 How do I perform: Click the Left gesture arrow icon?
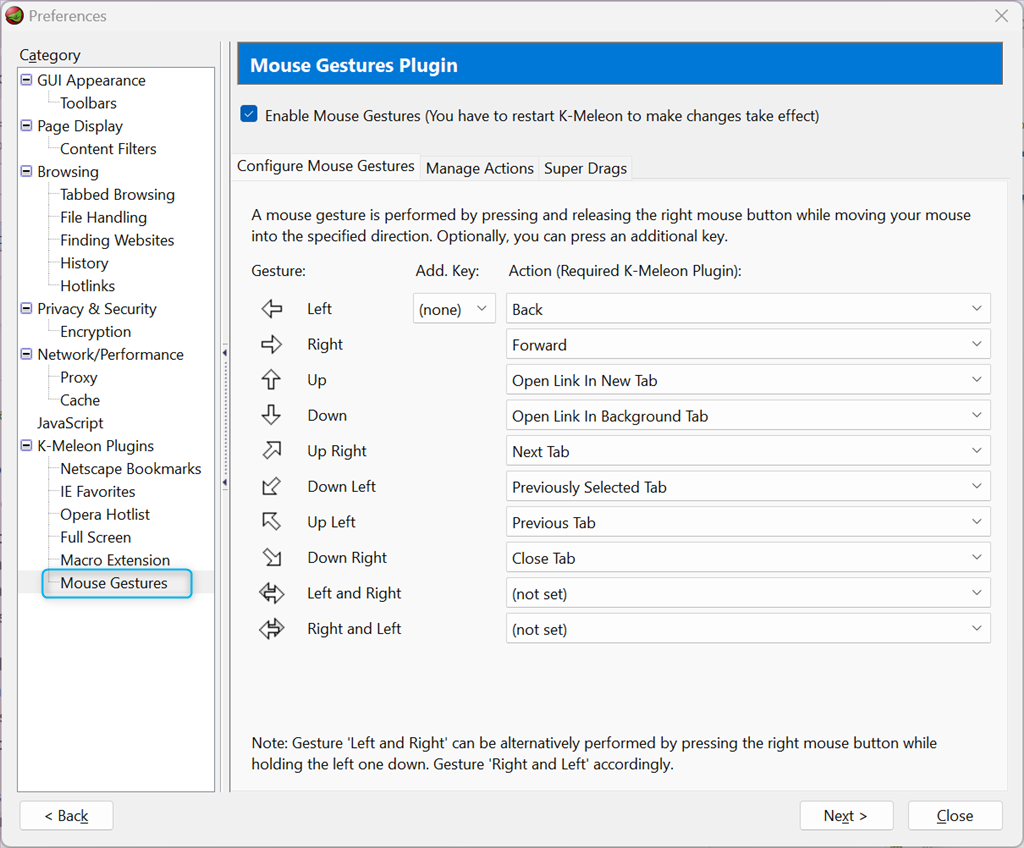(272, 308)
